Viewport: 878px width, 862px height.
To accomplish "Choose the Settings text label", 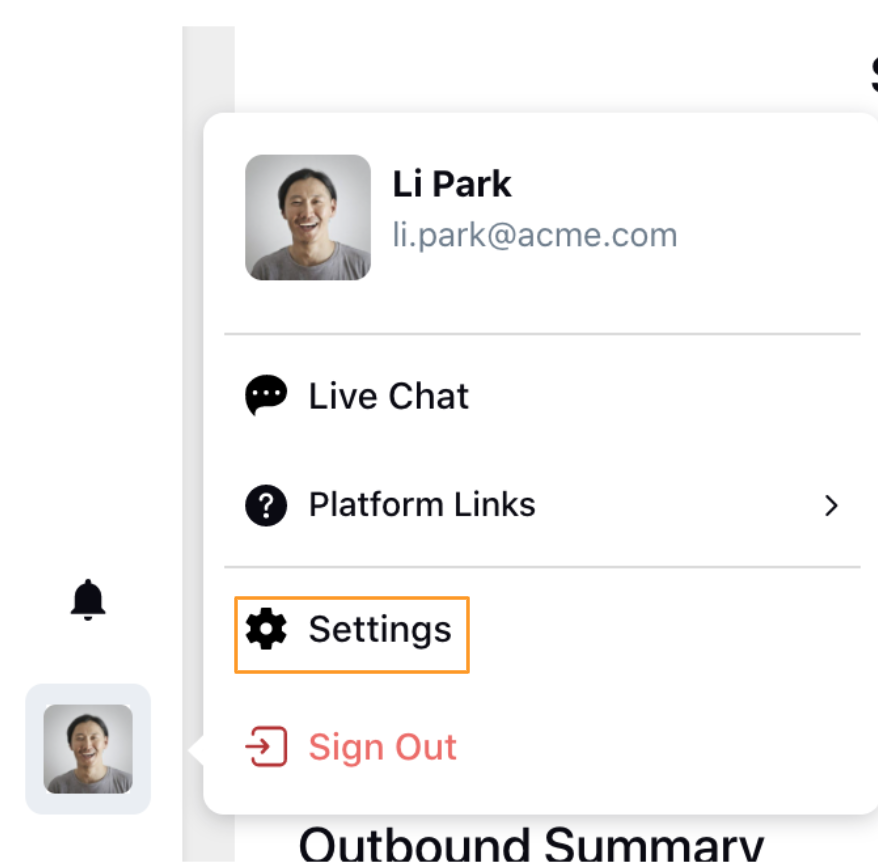I will pos(380,630).
